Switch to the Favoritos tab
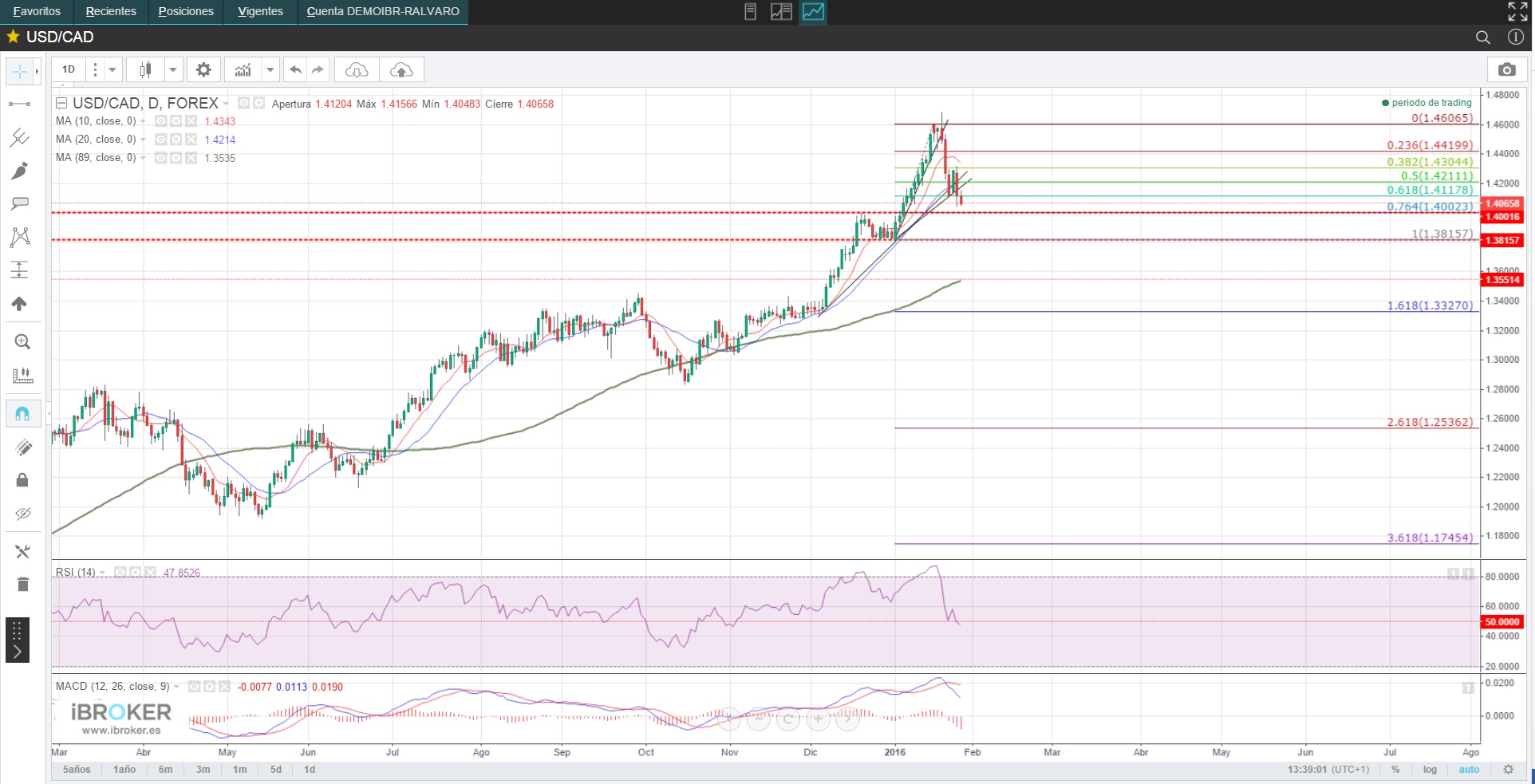 point(37,12)
